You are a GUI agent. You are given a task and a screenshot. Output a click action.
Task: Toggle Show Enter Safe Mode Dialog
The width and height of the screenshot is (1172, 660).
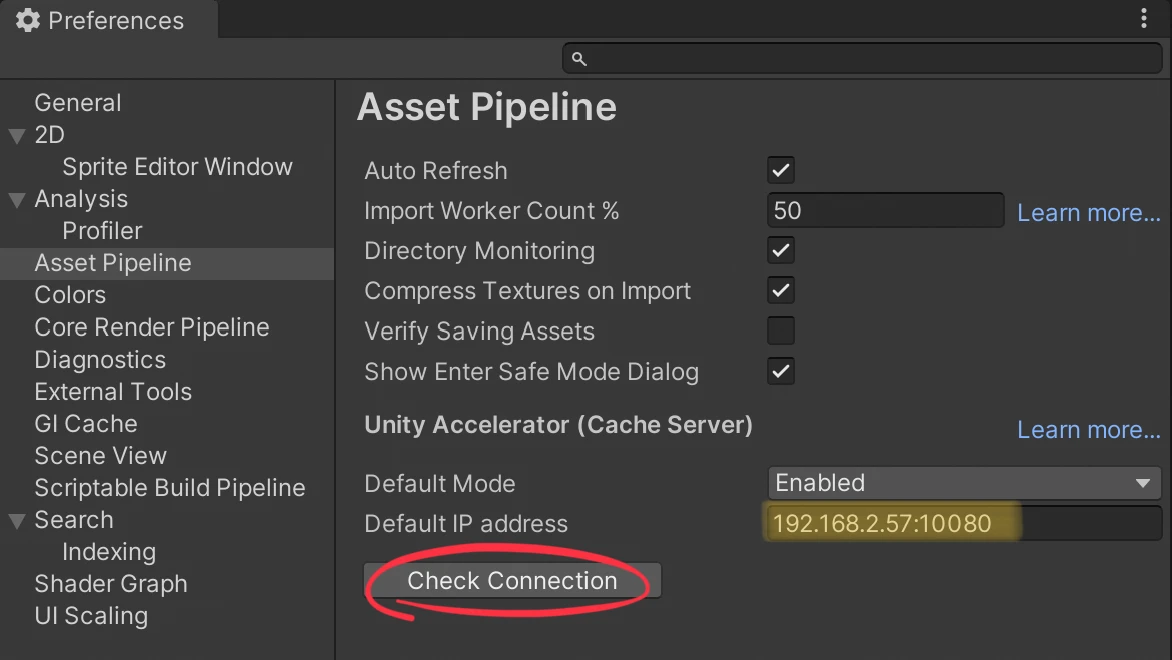781,372
